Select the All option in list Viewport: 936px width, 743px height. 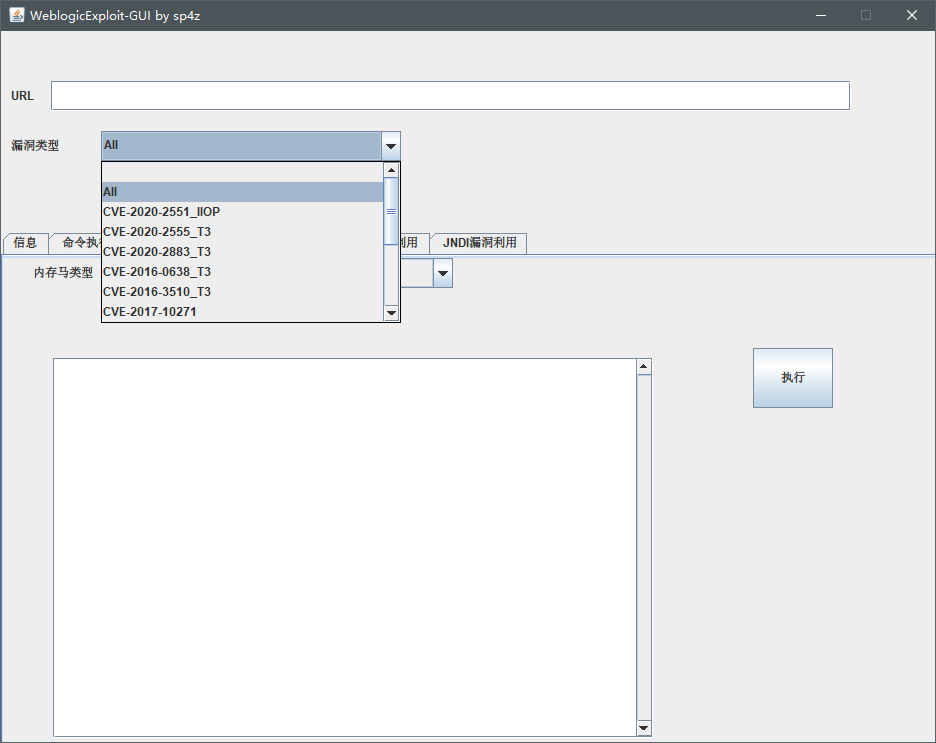point(242,192)
